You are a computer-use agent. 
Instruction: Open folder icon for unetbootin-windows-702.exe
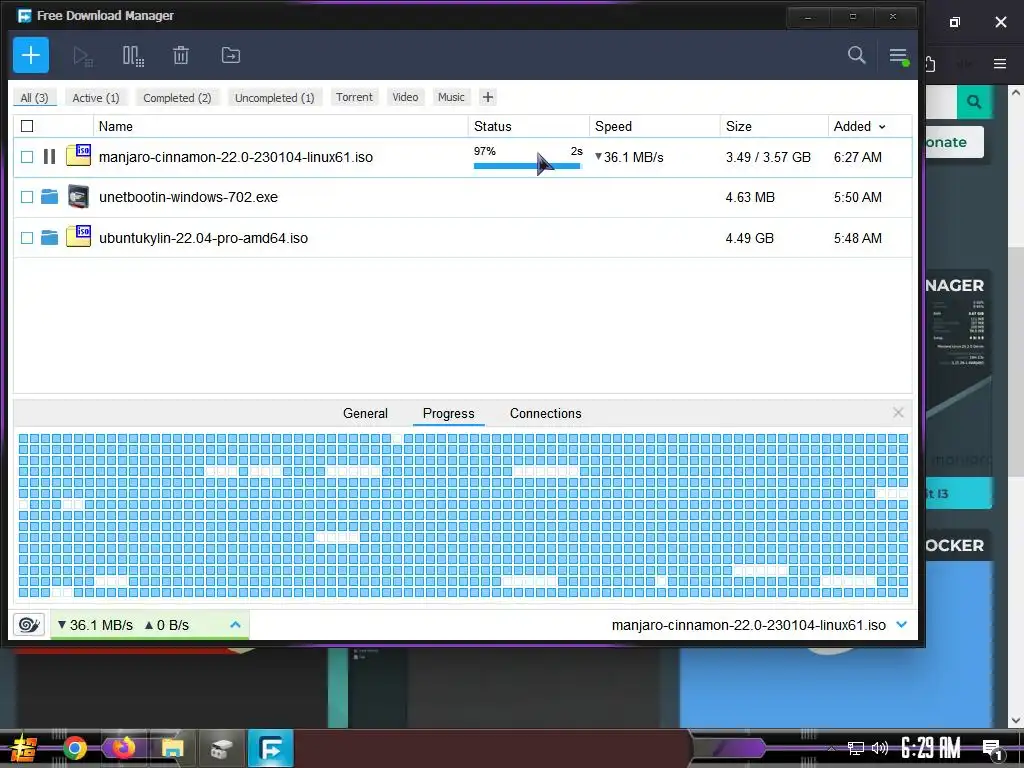50,197
